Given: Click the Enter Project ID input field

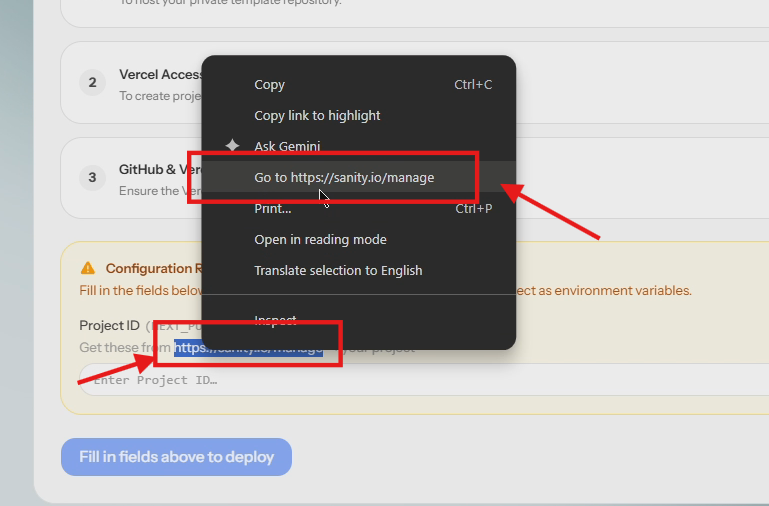Looking at the screenshot, I should click(x=424, y=380).
